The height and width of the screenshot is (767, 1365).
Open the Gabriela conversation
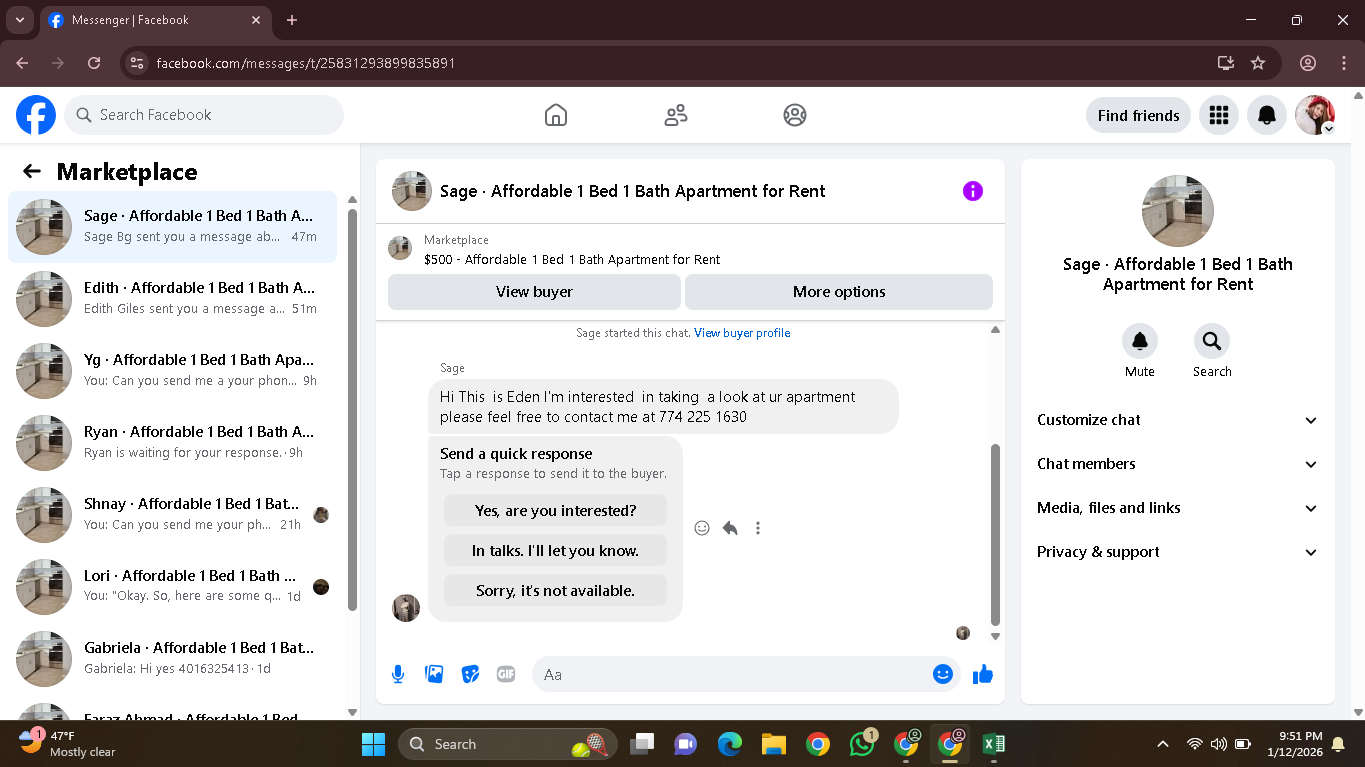coord(172,659)
